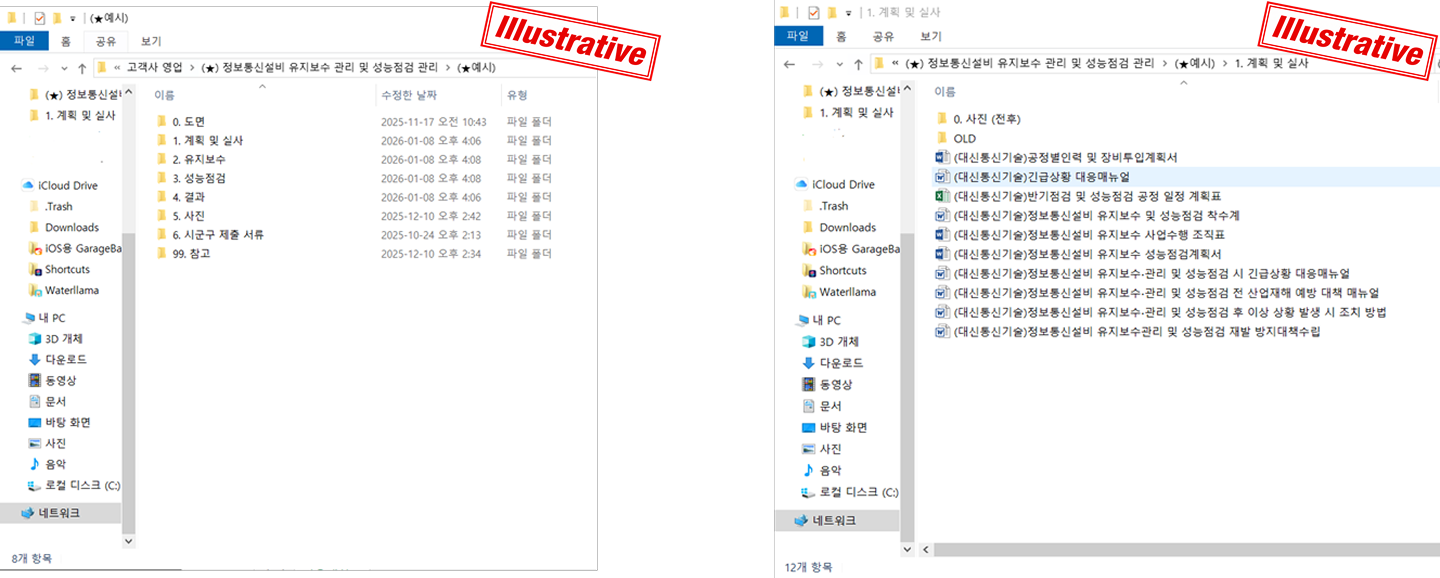Go back in the left Explorer window
The image size is (1440, 578).
click(x=16, y=68)
